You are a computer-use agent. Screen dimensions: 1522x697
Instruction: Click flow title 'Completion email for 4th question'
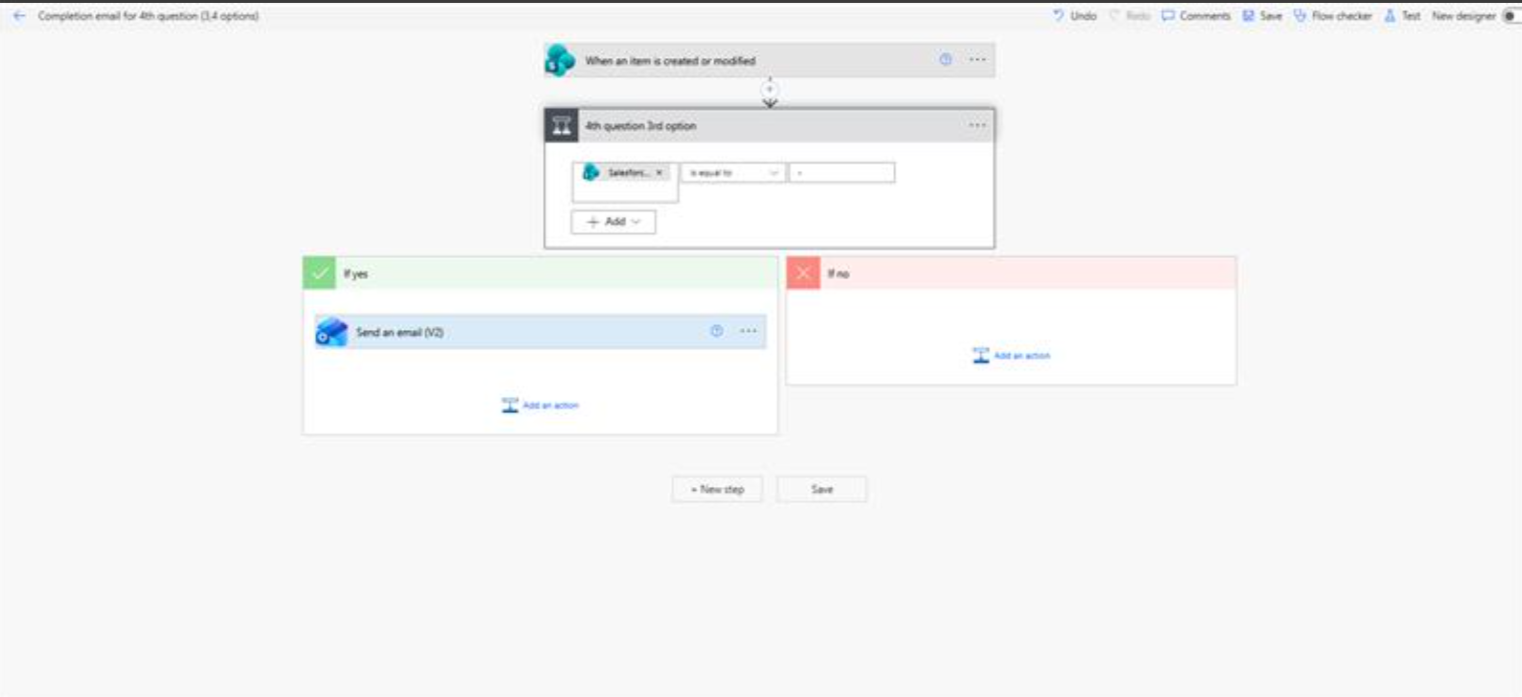148,16
